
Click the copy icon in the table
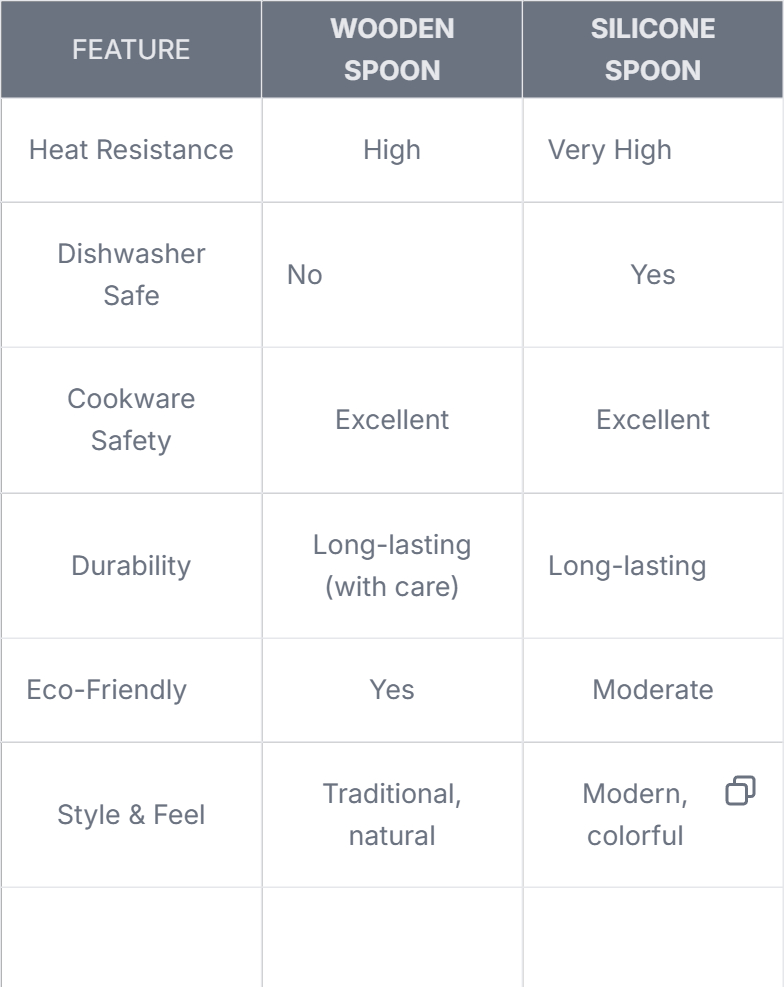coord(741,791)
